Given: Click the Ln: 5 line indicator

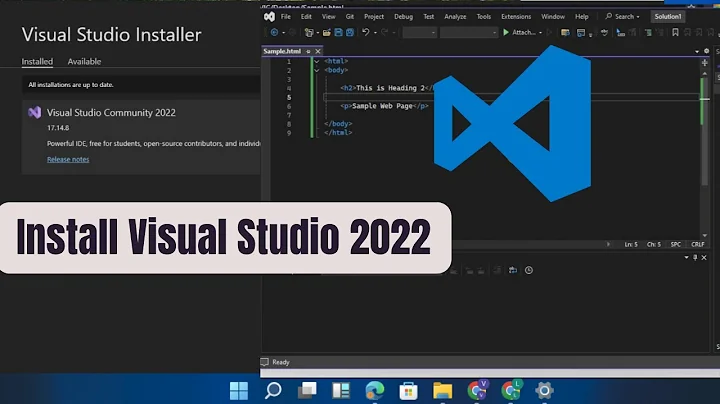Looking at the screenshot, I should pyautogui.click(x=631, y=244).
